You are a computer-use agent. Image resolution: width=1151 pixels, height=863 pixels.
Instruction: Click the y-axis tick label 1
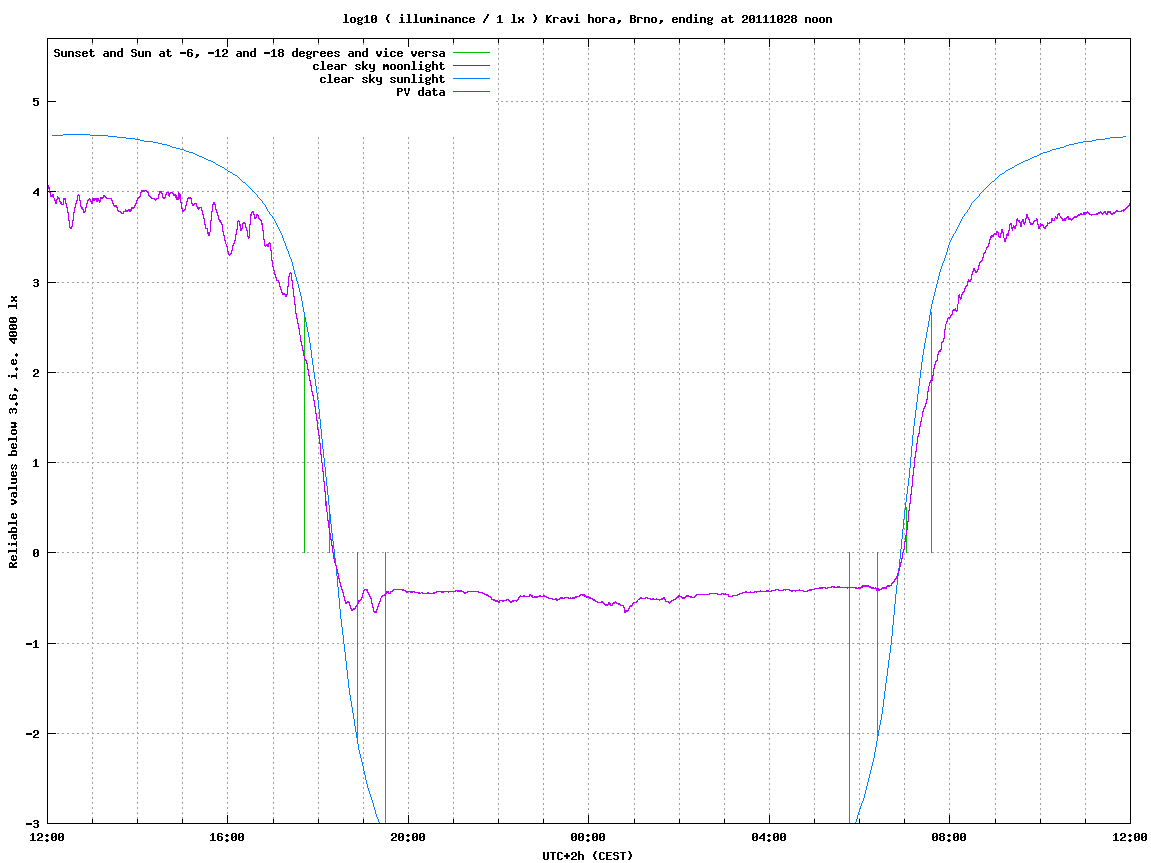click(x=35, y=463)
